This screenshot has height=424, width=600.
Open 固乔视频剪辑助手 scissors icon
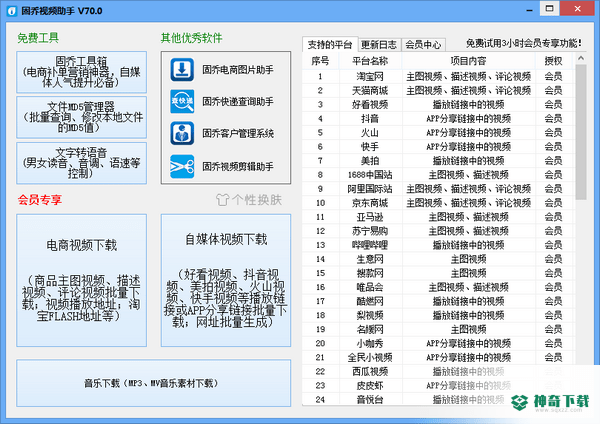pos(182,166)
